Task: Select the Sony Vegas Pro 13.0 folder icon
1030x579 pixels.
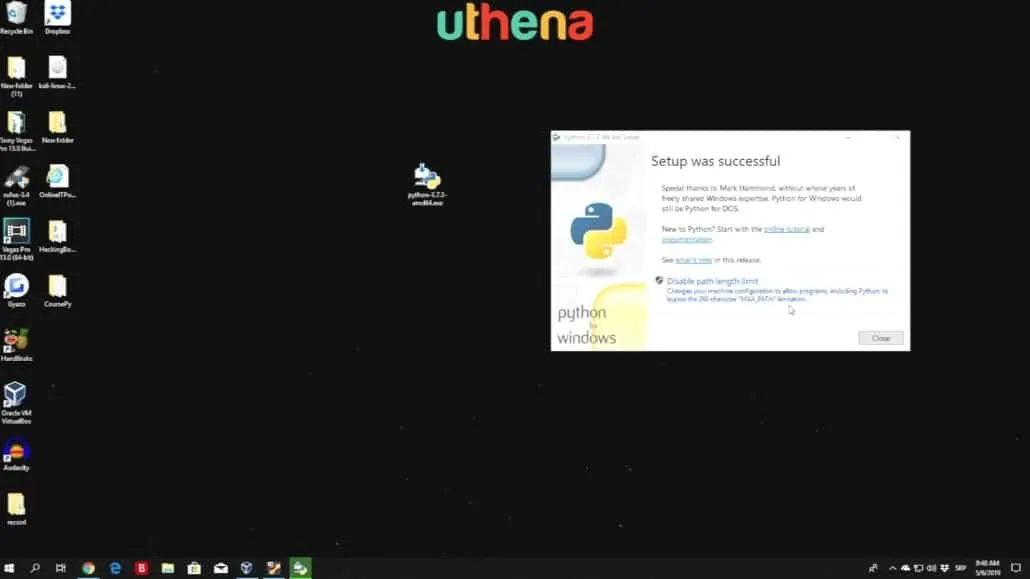Action: [x=16, y=131]
